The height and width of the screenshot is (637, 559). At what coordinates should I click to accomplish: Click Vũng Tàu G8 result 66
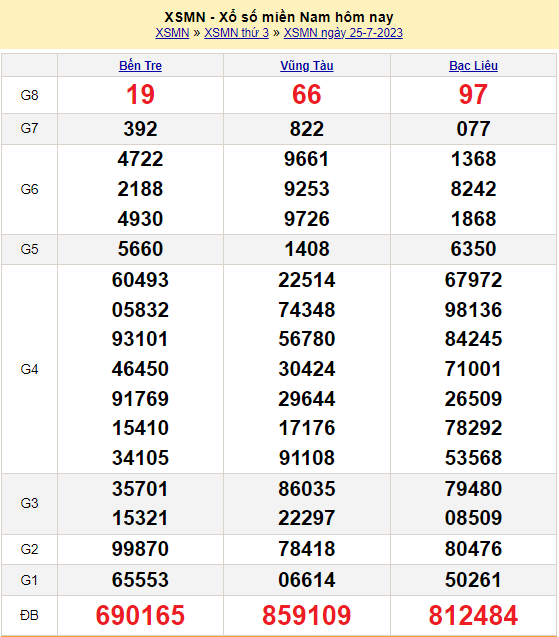click(307, 95)
